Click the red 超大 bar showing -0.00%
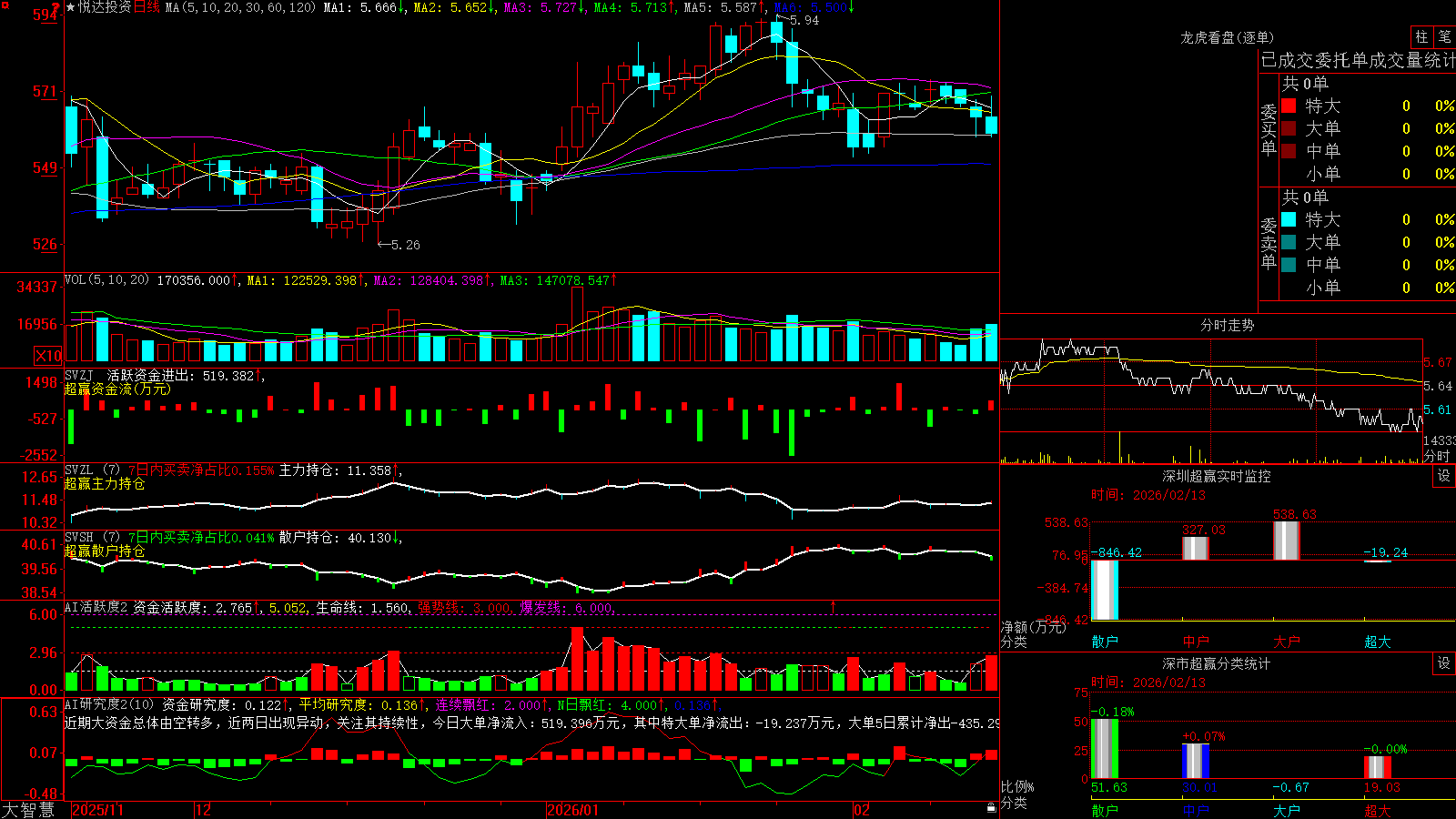The height and width of the screenshot is (819, 1456). (x=1378, y=767)
